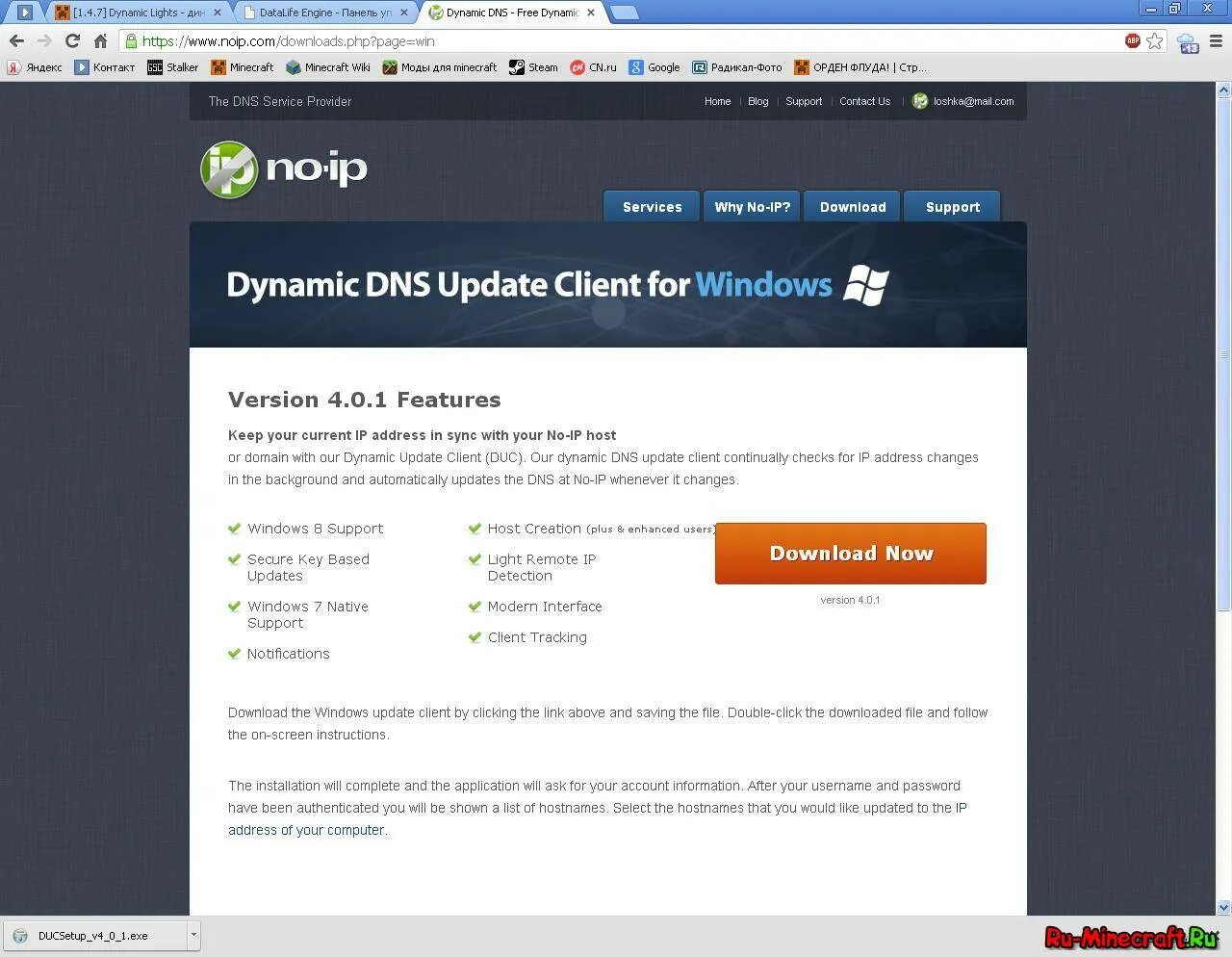Open a new browser tab
Image resolution: width=1232 pixels, height=957 pixels.
click(625, 13)
